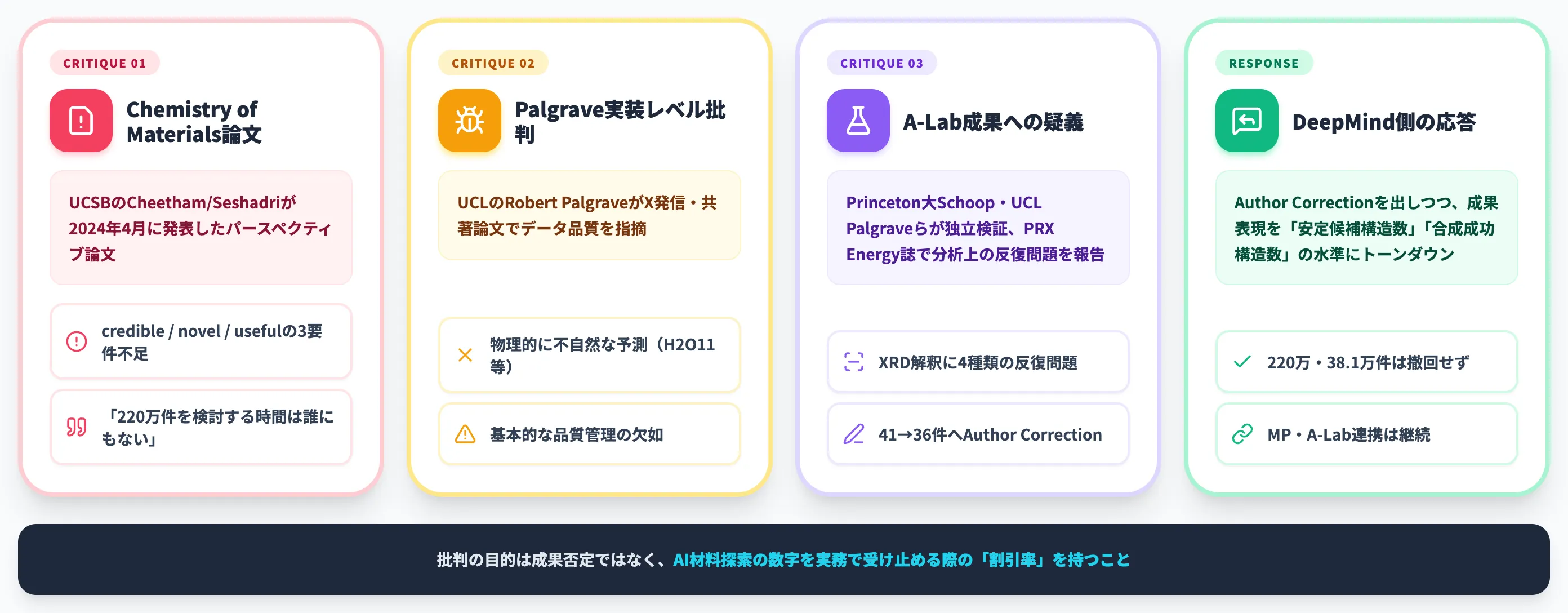Click the alert circle icon beside credible / novel / useful
The height and width of the screenshot is (613, 1568).
coord(77,341)
